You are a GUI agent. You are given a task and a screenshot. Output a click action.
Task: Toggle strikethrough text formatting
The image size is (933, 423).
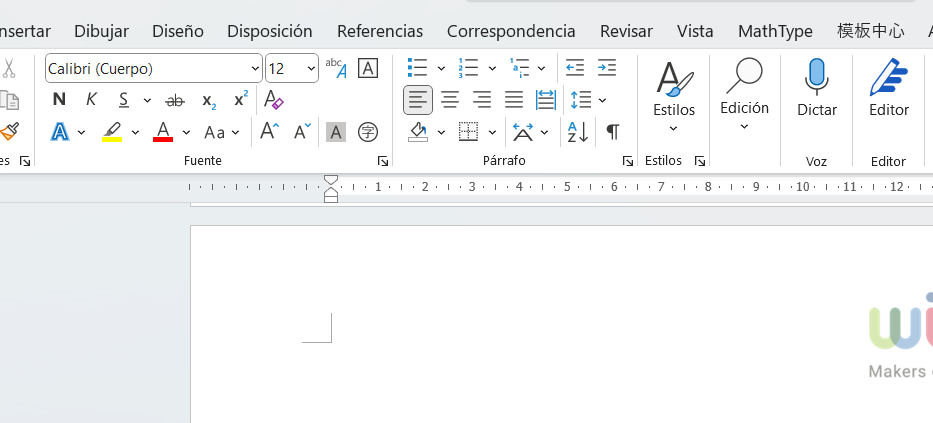(x=175, y=100)
